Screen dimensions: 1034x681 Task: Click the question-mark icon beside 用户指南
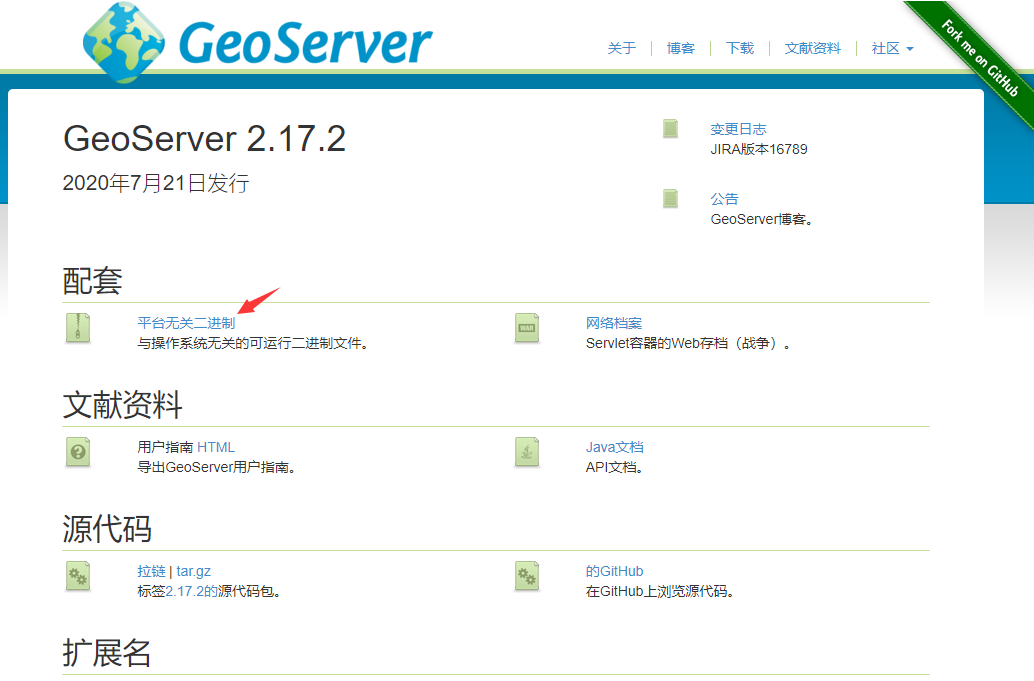pos(78,452)
